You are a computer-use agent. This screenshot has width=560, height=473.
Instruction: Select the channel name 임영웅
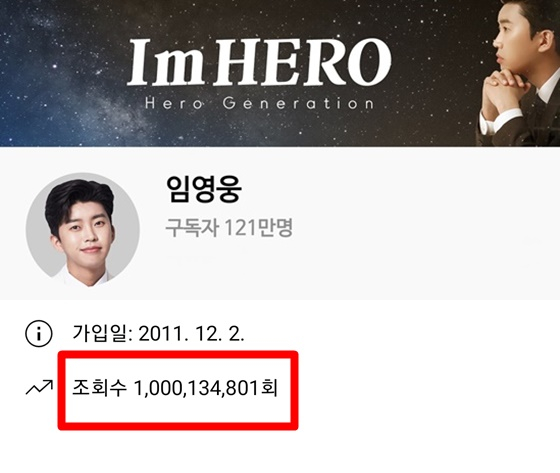(204, 190)
